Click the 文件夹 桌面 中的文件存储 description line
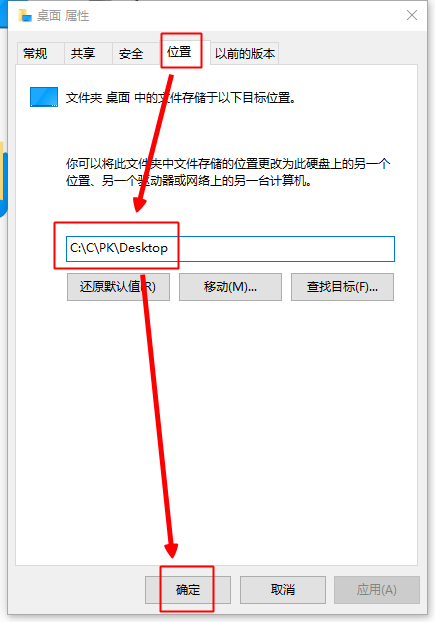This screenshot has width=435, height=622. point(181,98)
